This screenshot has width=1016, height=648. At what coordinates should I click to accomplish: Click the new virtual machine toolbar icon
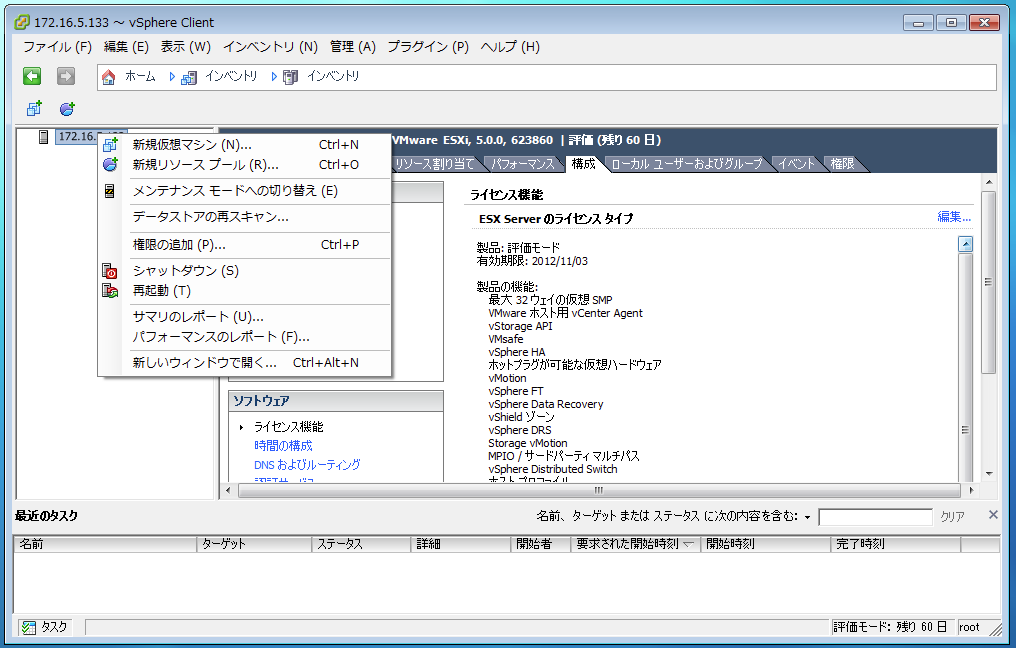coord(34,108)
